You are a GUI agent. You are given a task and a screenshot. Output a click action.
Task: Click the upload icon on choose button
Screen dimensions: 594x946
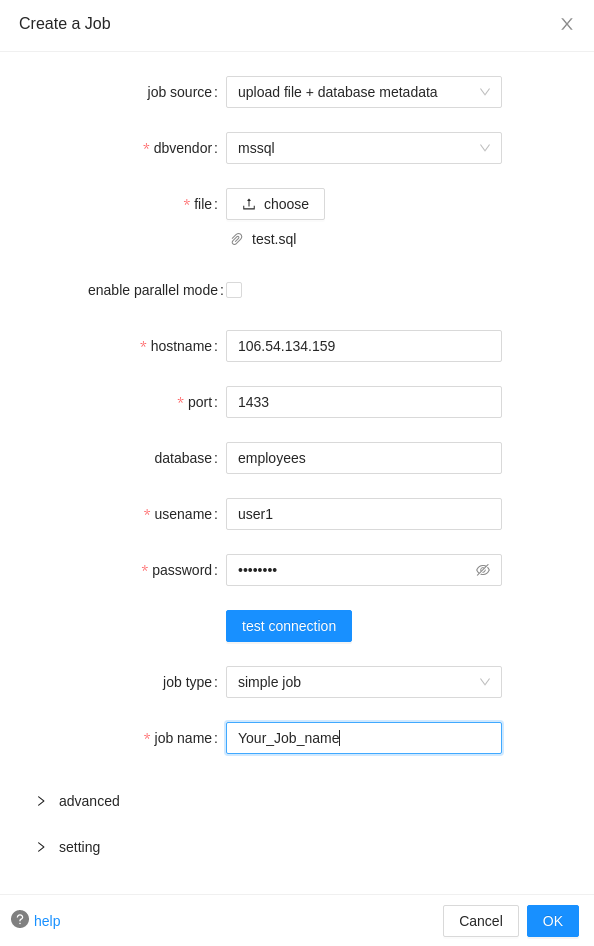(248, 204)
